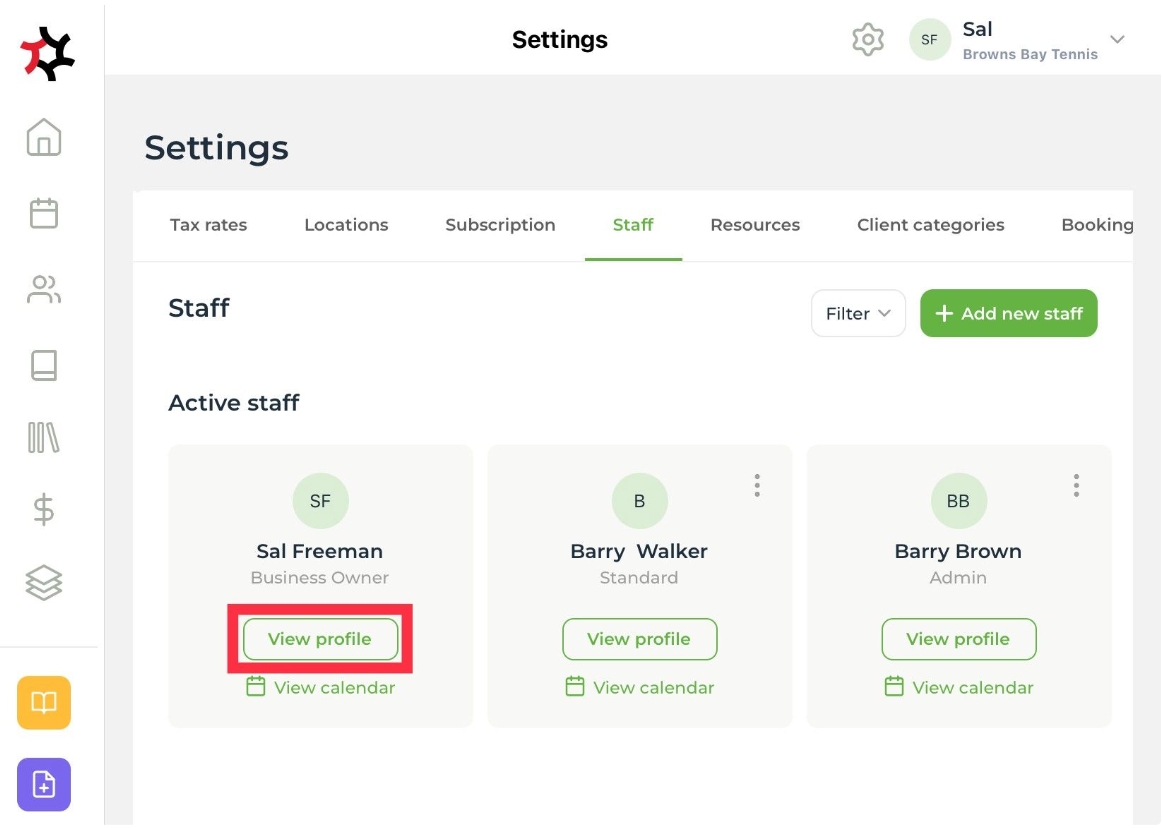The height and width of the screenshot is (828, 1162).
Task: Open Barry Brown's three-dot options menu
Action: pos(1076,486)
